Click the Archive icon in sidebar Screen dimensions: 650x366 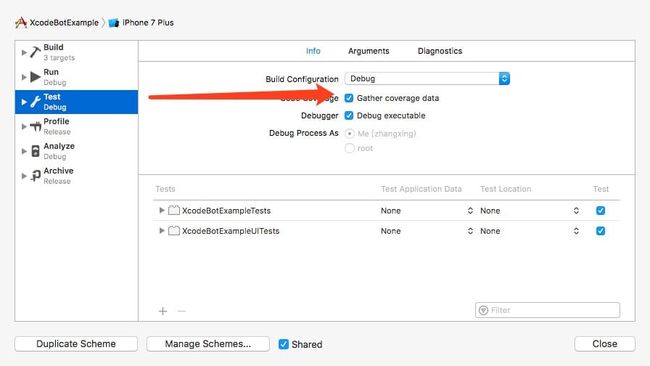pos(36,176)
